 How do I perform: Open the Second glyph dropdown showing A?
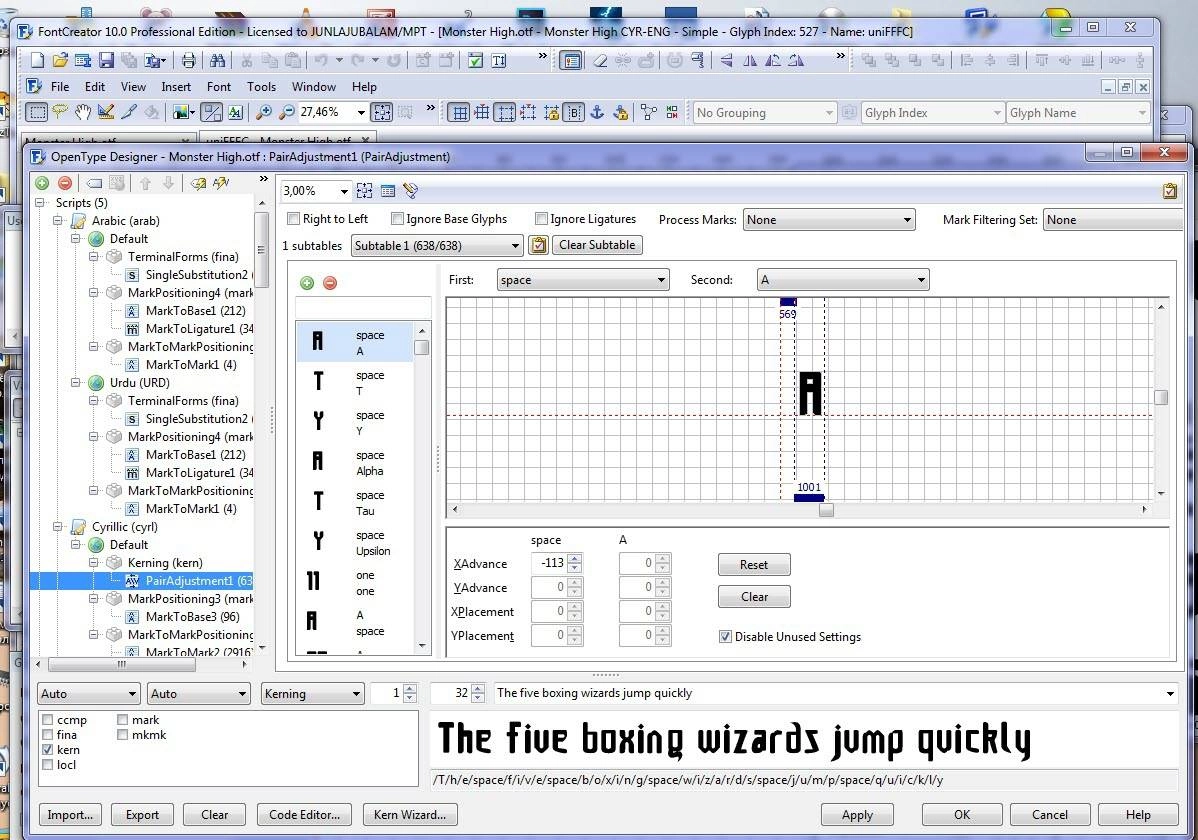pyautogui.click(x=843, y=280)
